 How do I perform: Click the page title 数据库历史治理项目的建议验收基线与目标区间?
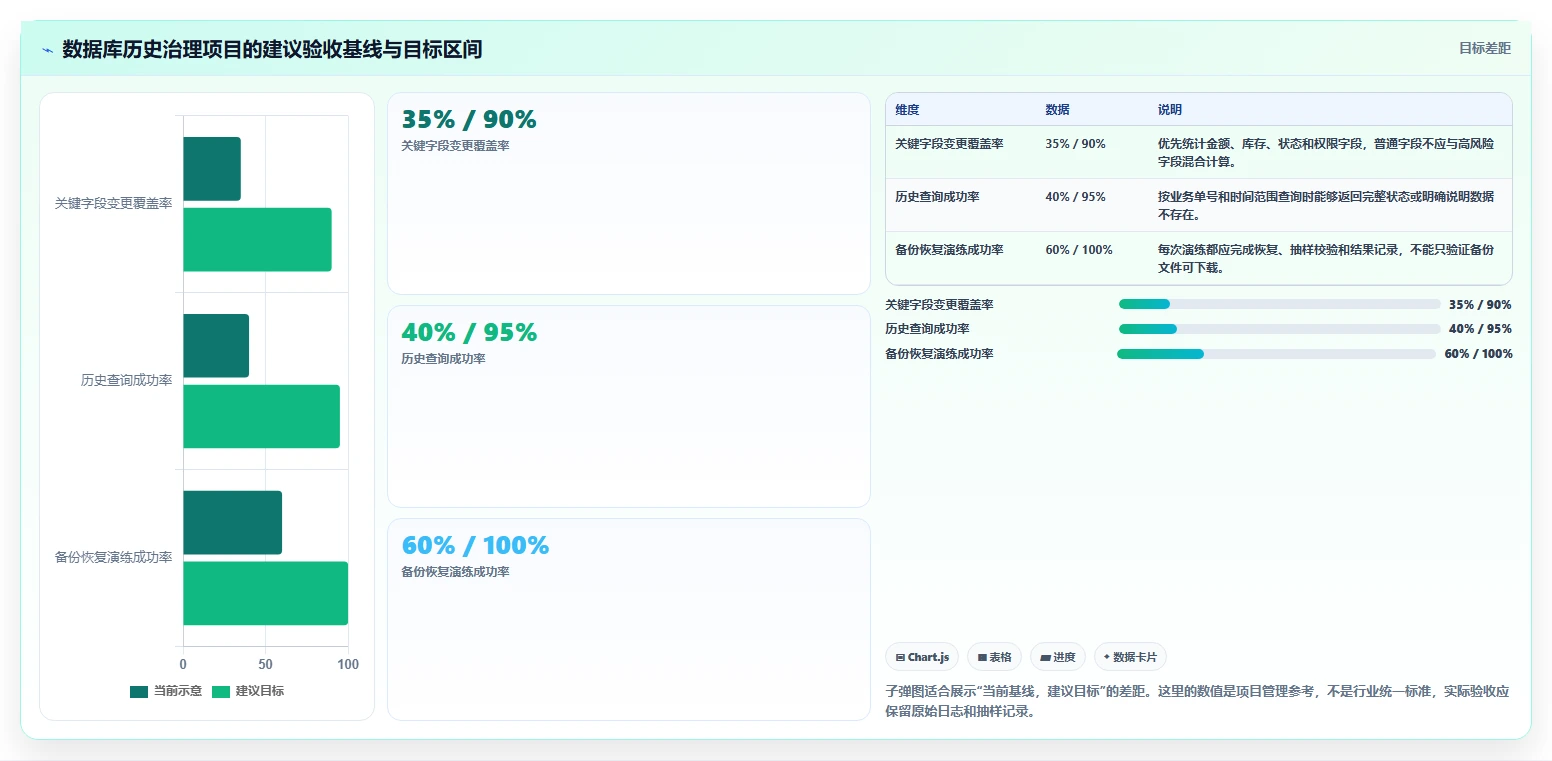[272, 49]
